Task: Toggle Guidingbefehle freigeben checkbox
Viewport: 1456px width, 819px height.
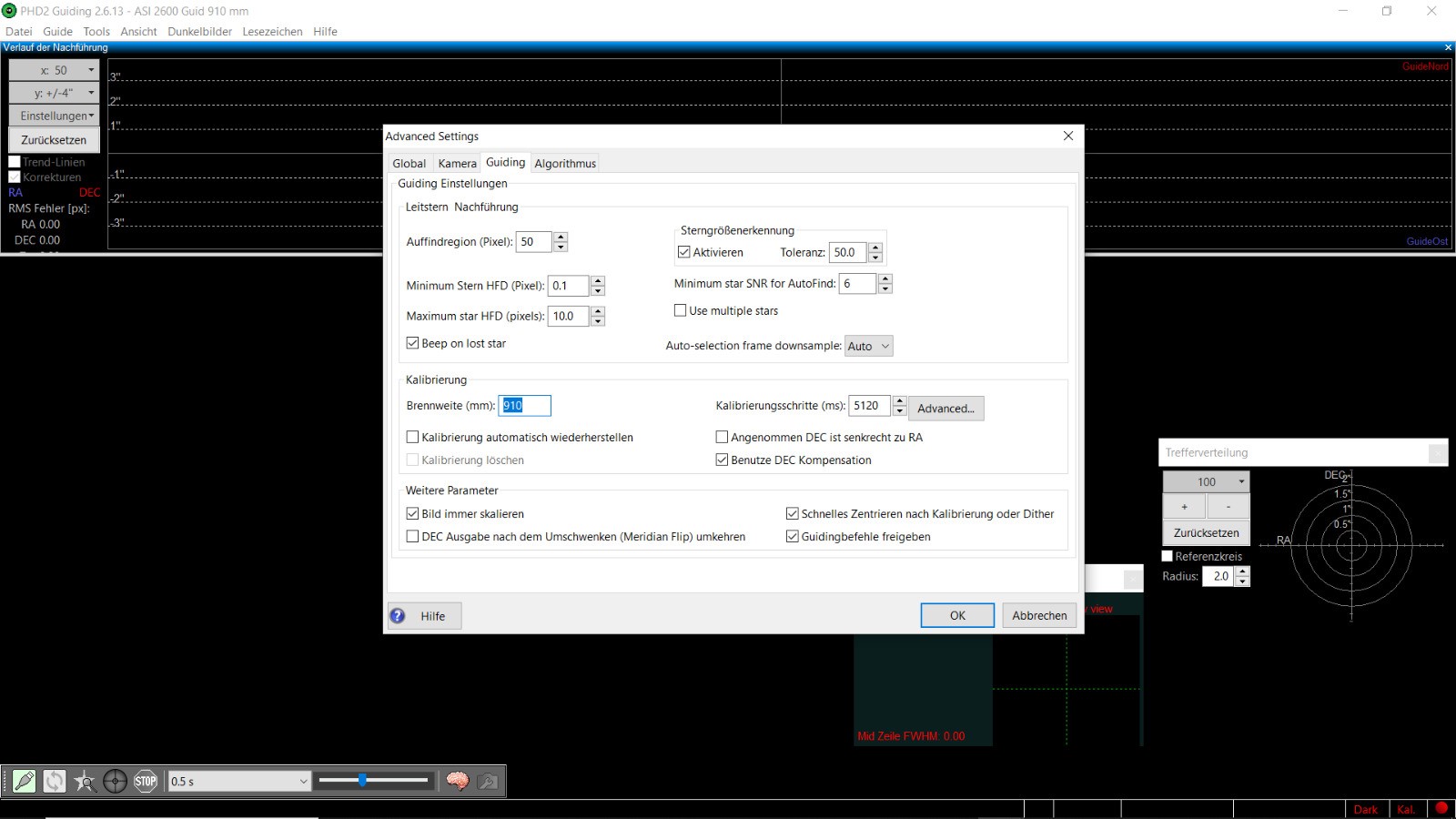Action: (x=792, y=536)
